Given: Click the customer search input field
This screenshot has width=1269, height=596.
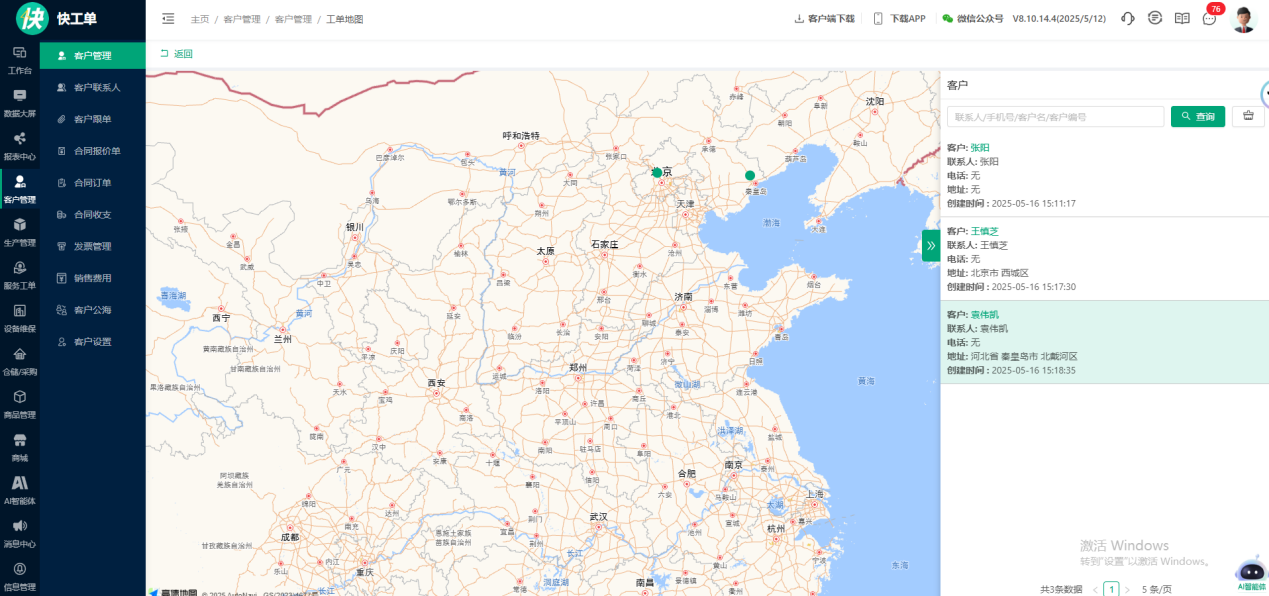Looking at the screenshot, I should [1054, 117].
